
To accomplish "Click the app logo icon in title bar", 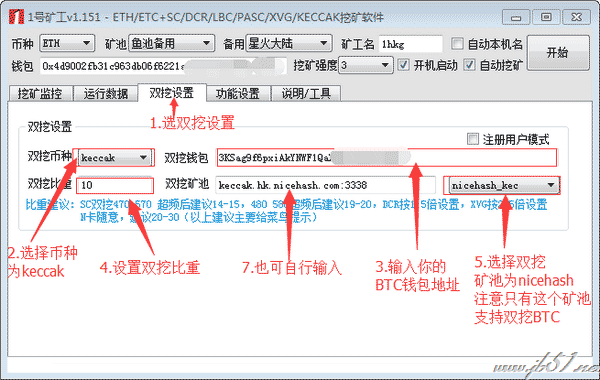I will (16, 17).
